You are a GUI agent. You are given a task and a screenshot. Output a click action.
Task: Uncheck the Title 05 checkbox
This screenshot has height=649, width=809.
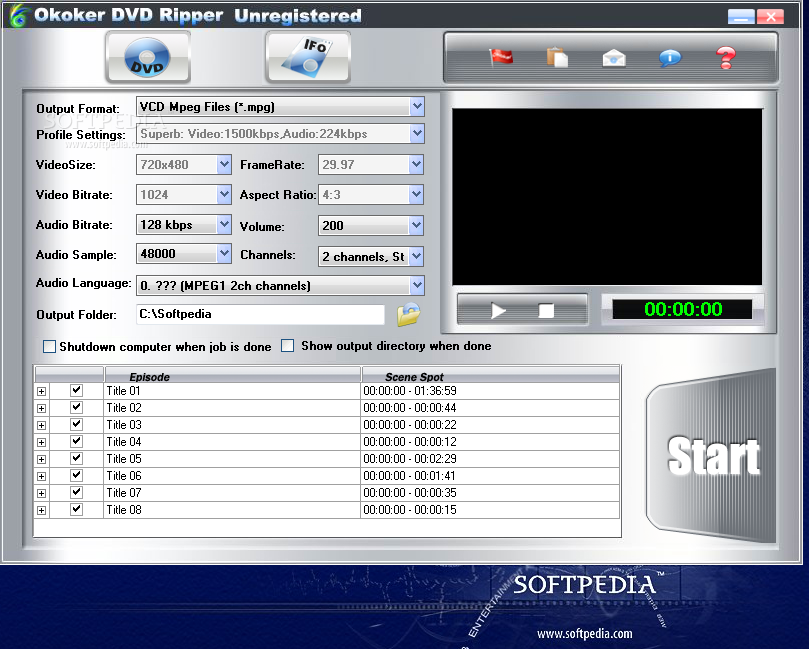point(76,458)
